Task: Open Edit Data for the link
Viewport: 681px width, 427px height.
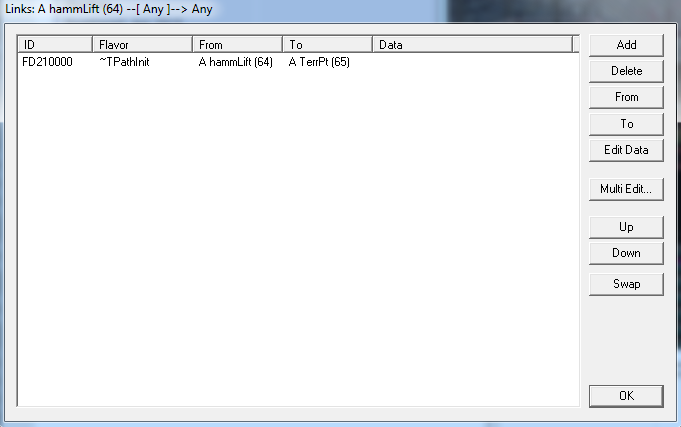Action: click(626, 150)
